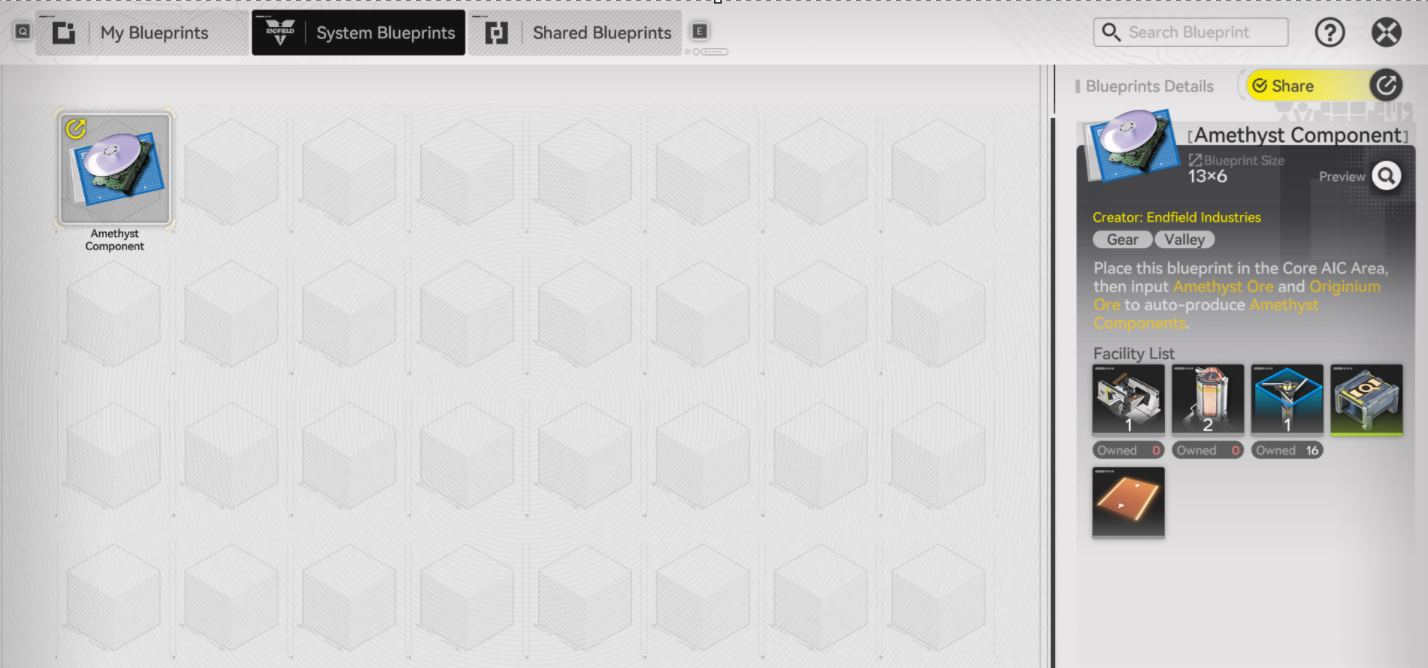Viewport: 1428px width, 668px height.
Task: Select the white machine facility icon
Action: pos(1129,400)
